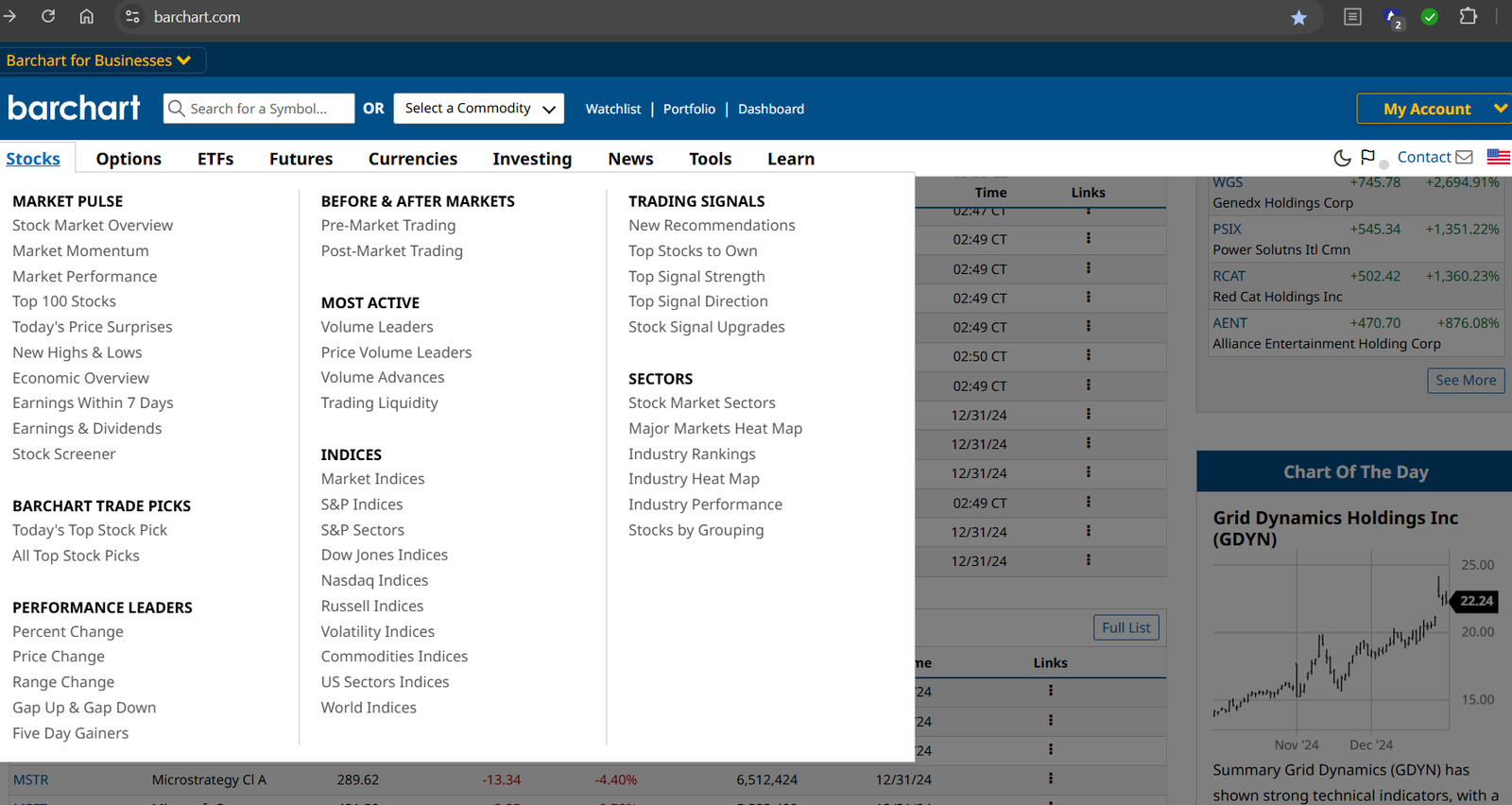Viewport: 1512px width, 805px height.
Task: Click the RCAT ticker symbol
Action: (1228, 276)
